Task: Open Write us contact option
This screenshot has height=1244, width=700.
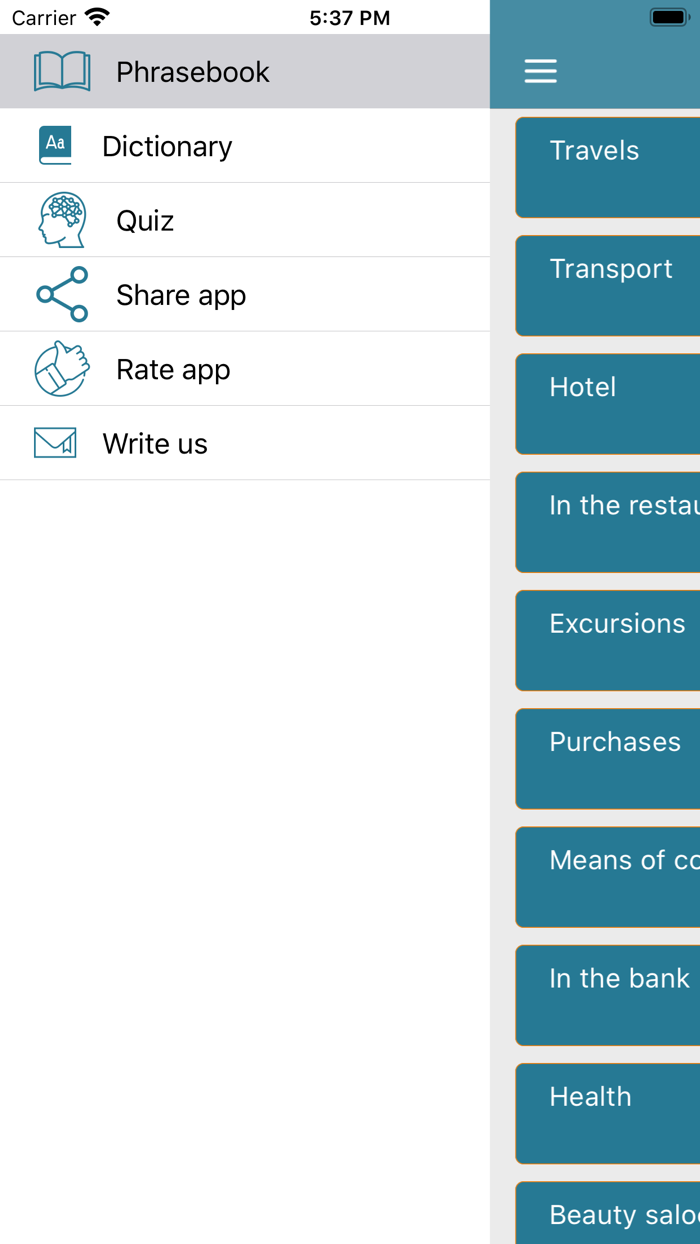Action: pos(155,443)
